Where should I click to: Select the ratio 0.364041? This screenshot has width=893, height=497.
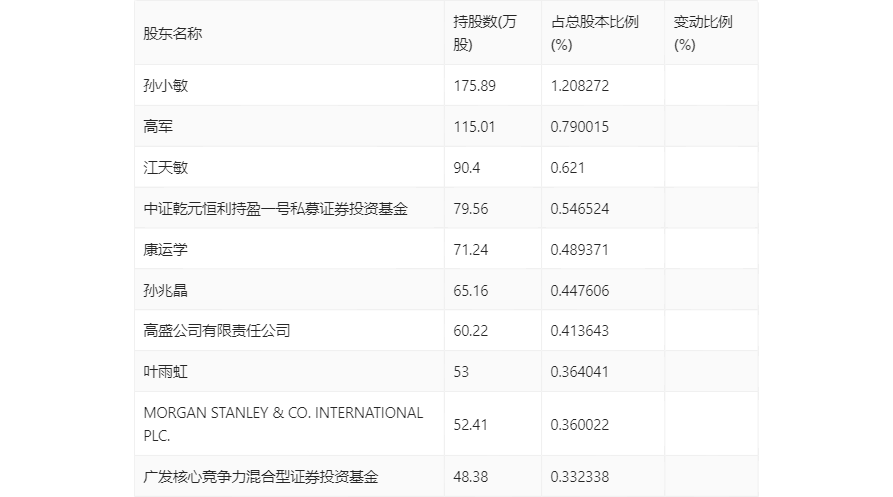click(x=580, y=372)
